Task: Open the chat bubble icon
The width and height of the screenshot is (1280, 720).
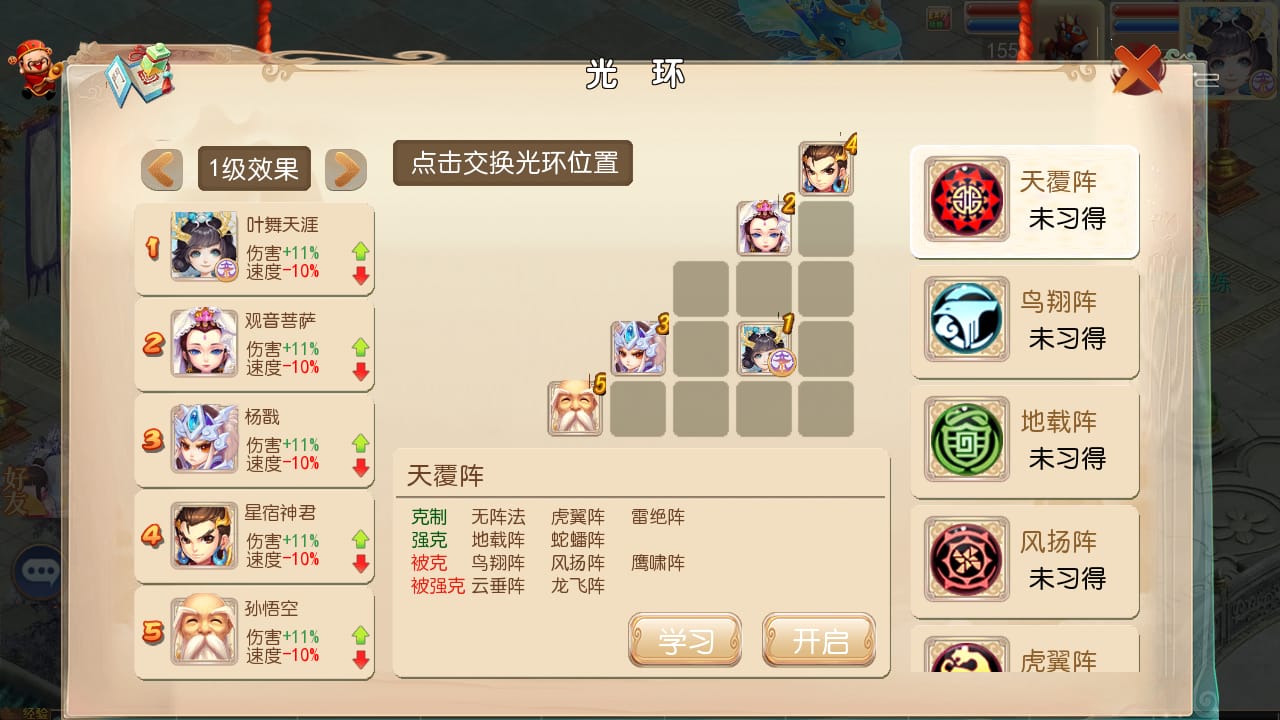Action: point(42,571)
